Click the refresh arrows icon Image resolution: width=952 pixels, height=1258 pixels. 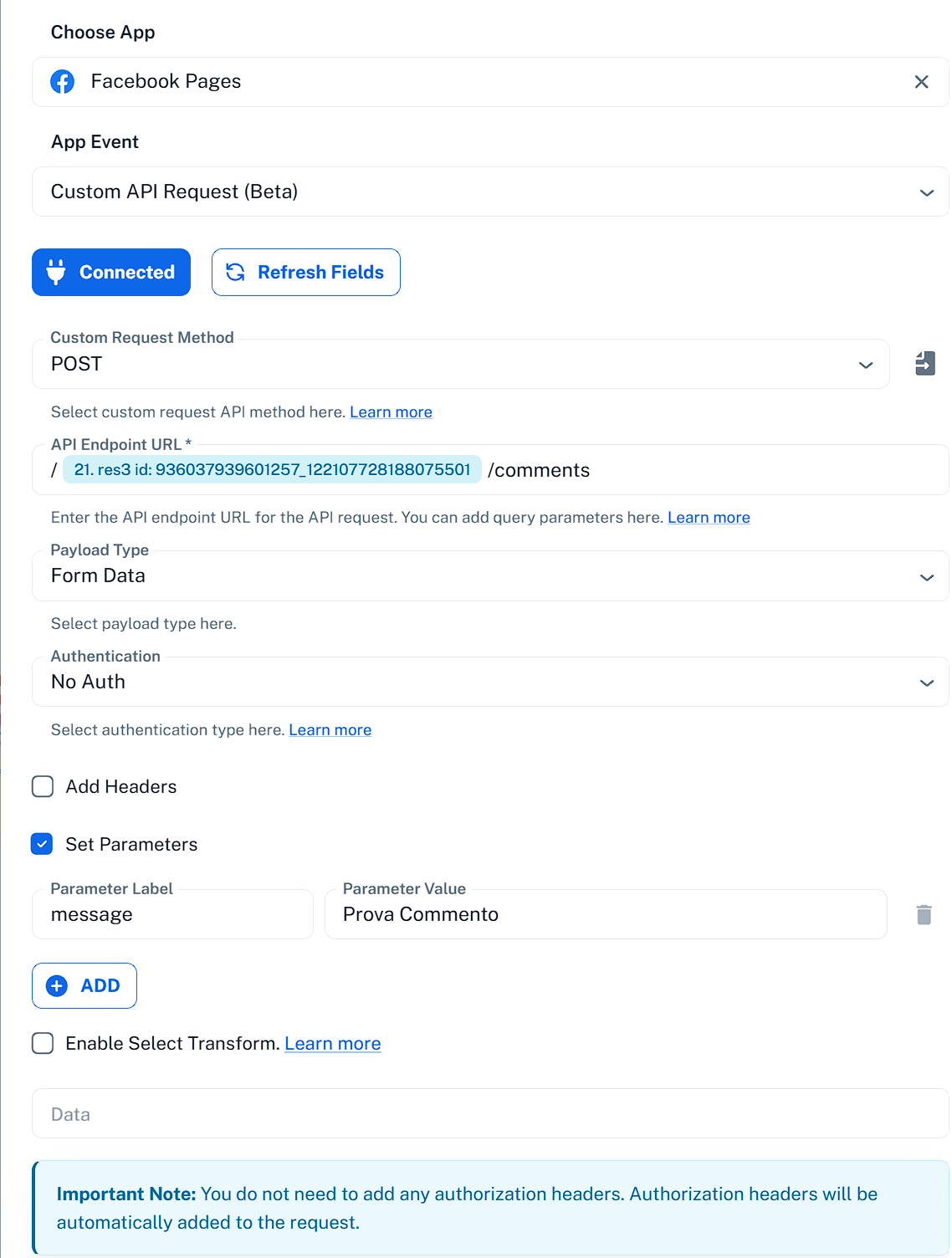coord(236,273)
